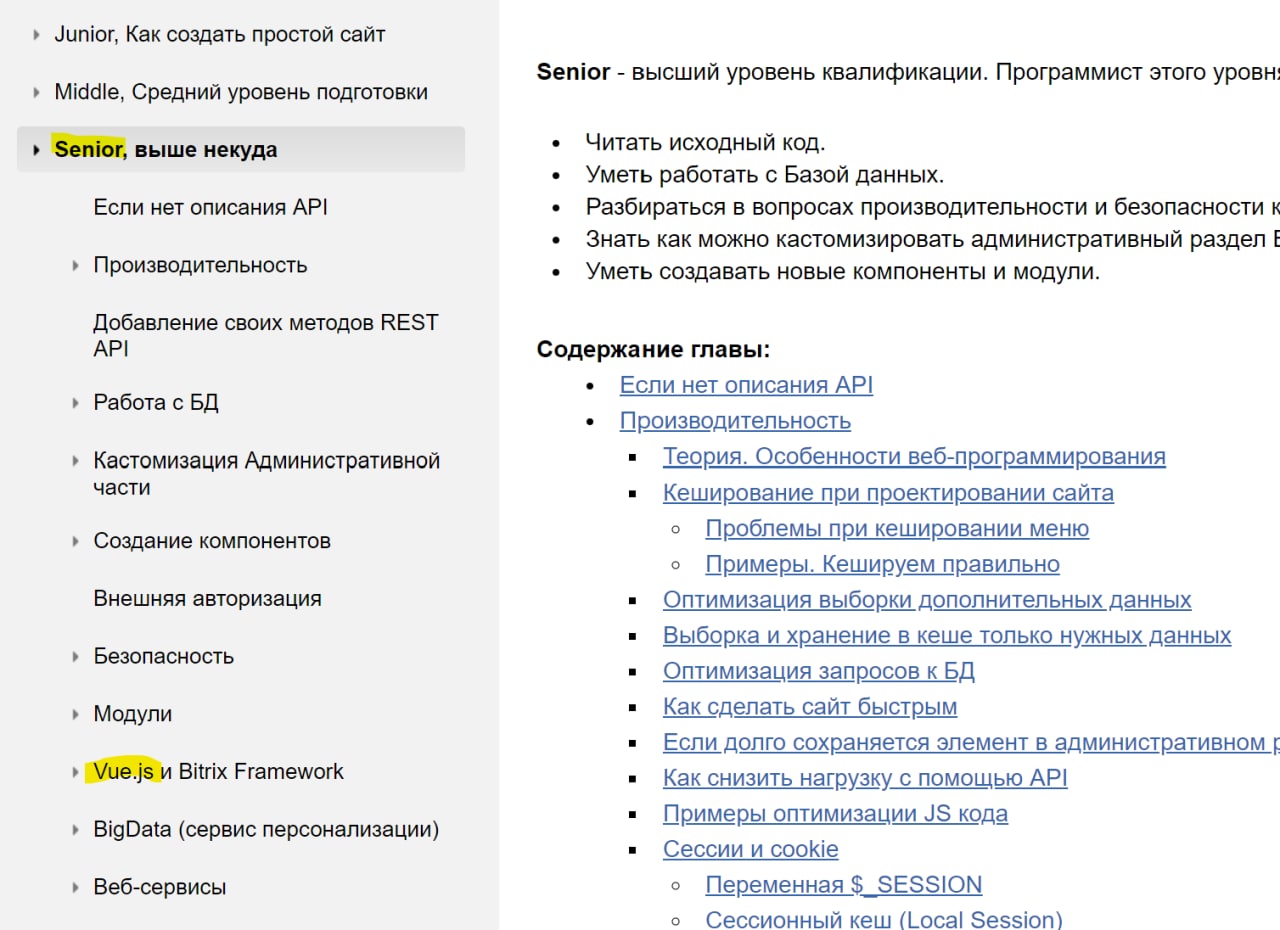1280x930 pixels.
Task: Click the Сессии и cookie link
Action: point(750,849)
